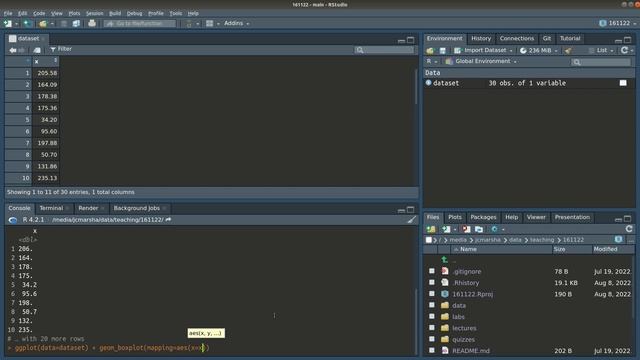
Task: Check the data folder checkbox
Action: tap(431, 305)
